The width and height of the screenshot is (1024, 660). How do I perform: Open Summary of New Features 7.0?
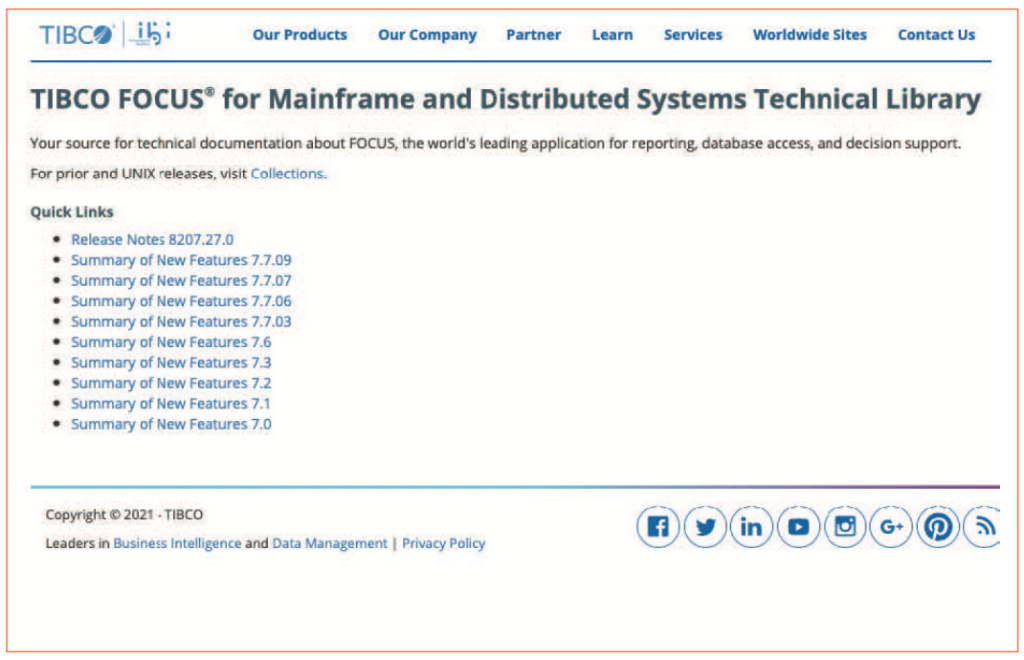coord(171,424)
